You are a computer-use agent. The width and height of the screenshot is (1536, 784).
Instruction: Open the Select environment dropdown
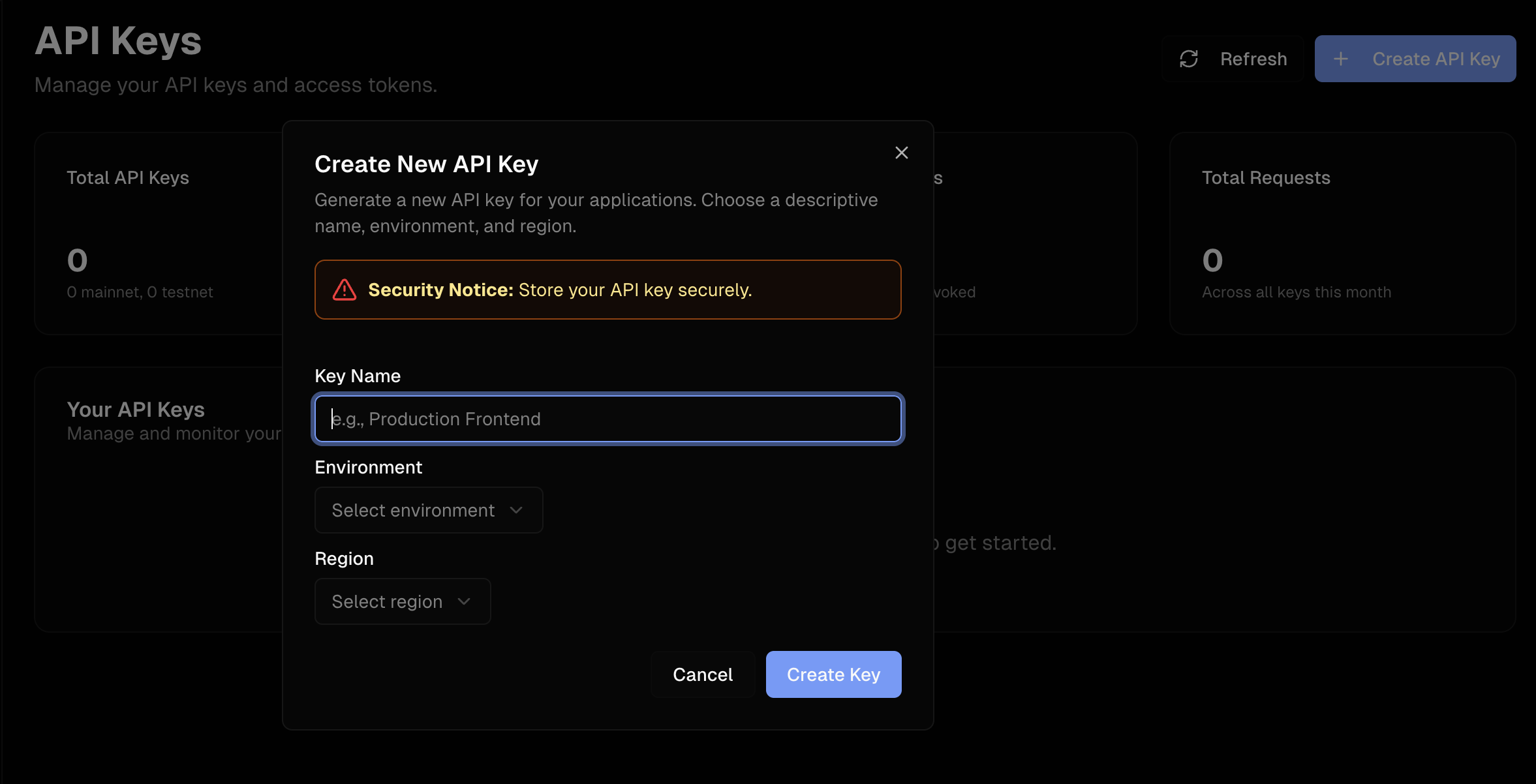(429, 510)
